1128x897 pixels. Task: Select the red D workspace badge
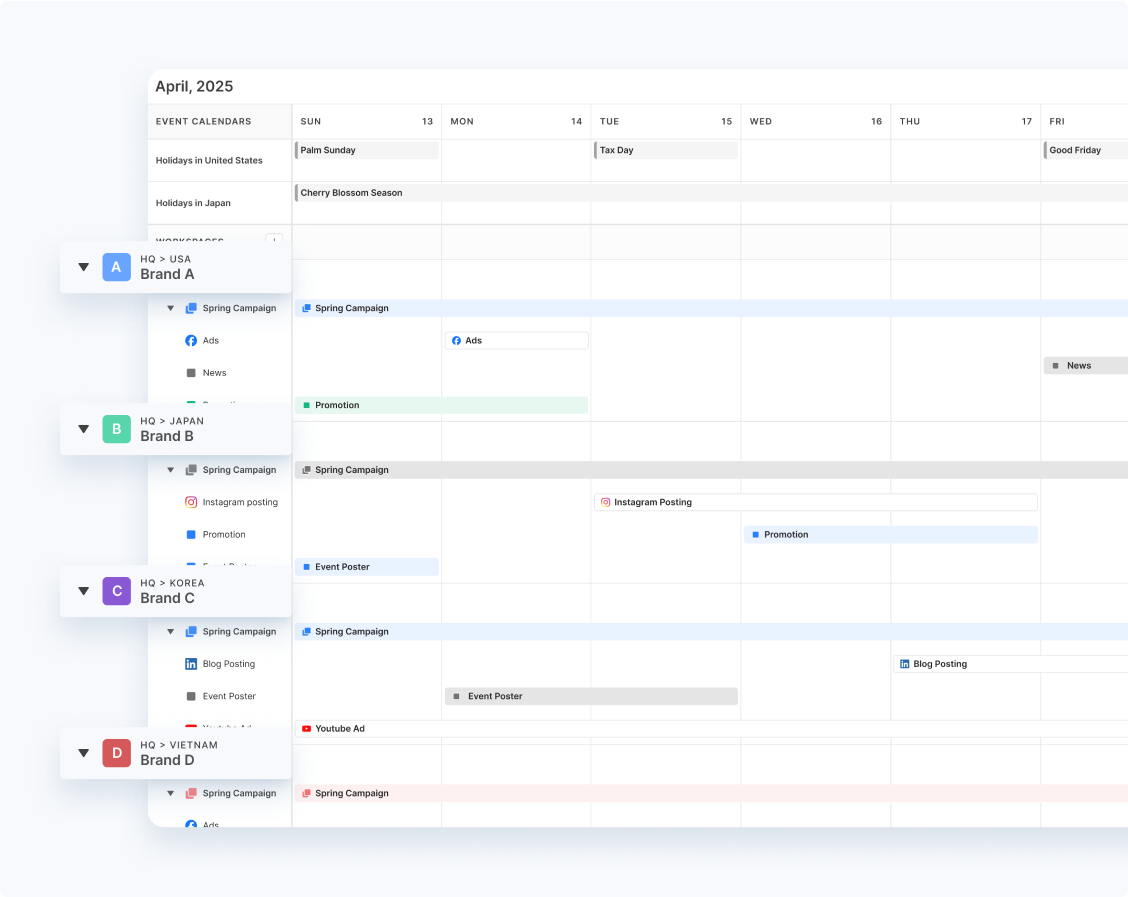116,753
